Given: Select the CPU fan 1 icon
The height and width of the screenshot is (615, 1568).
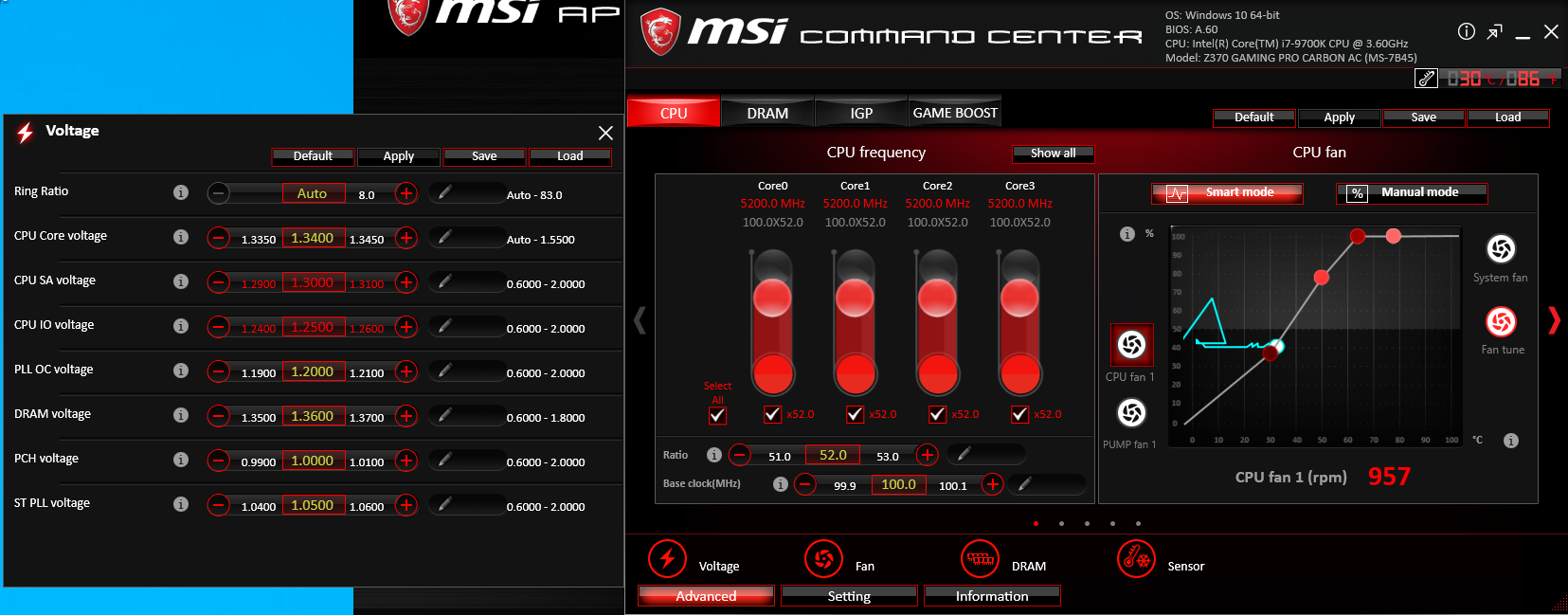Looking at the screenshot, I should pos(1131,345).
